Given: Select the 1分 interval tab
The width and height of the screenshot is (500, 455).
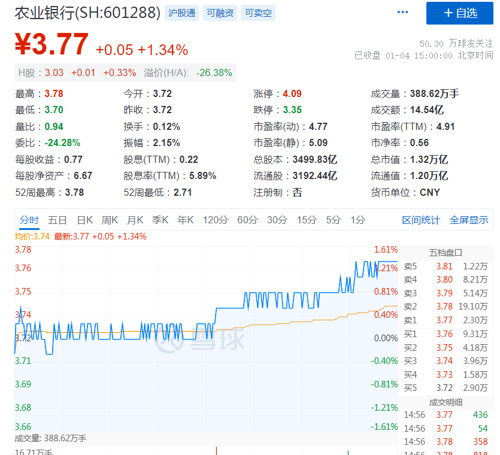Looking at the screenshot, I should click(358, 220).
